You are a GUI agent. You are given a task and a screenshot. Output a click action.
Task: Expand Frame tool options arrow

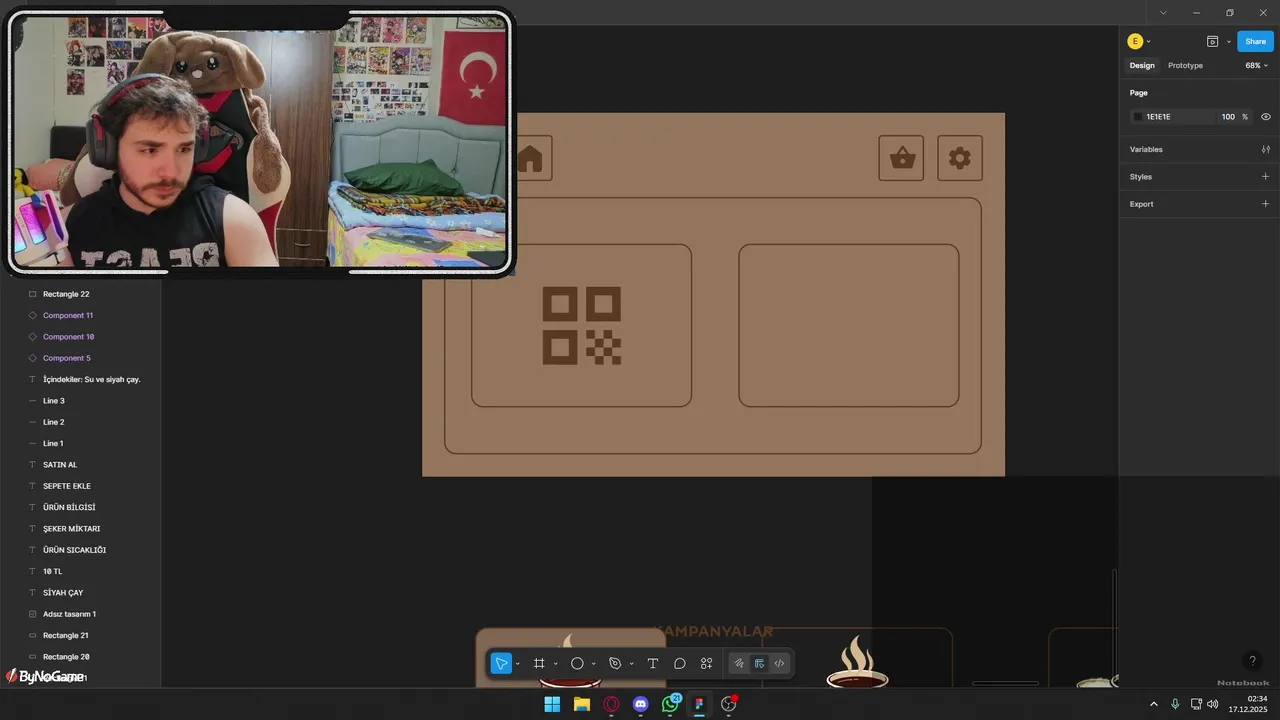pos(555,664)
